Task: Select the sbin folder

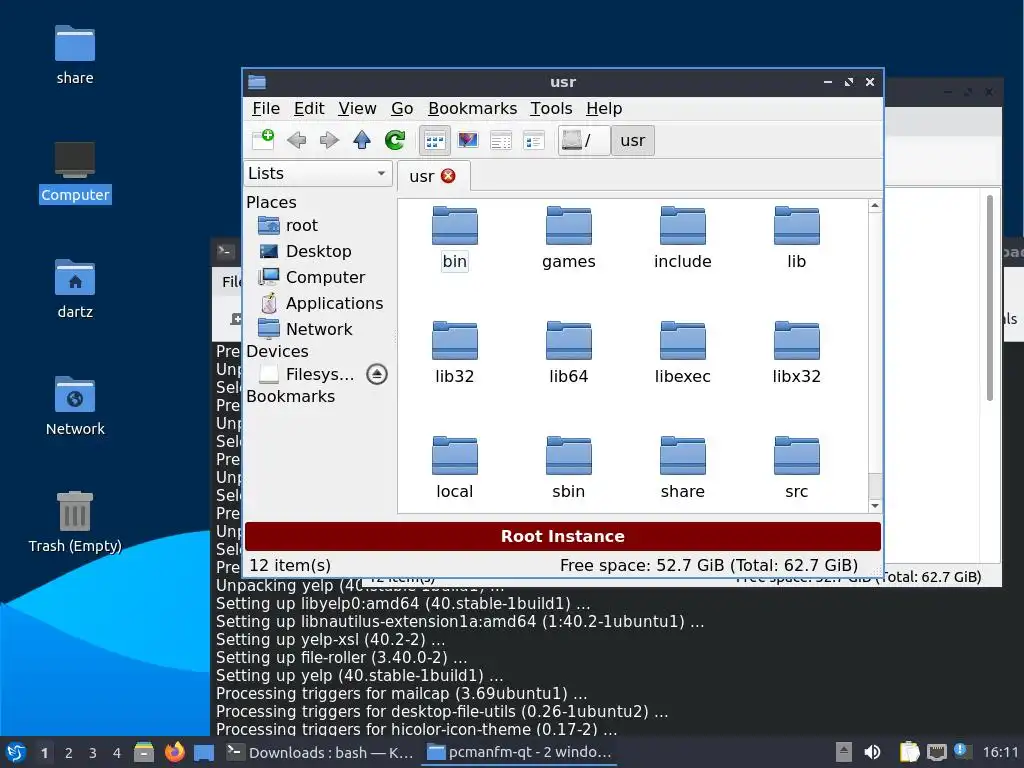Action: pyautogui.click(x=569, y=468)
